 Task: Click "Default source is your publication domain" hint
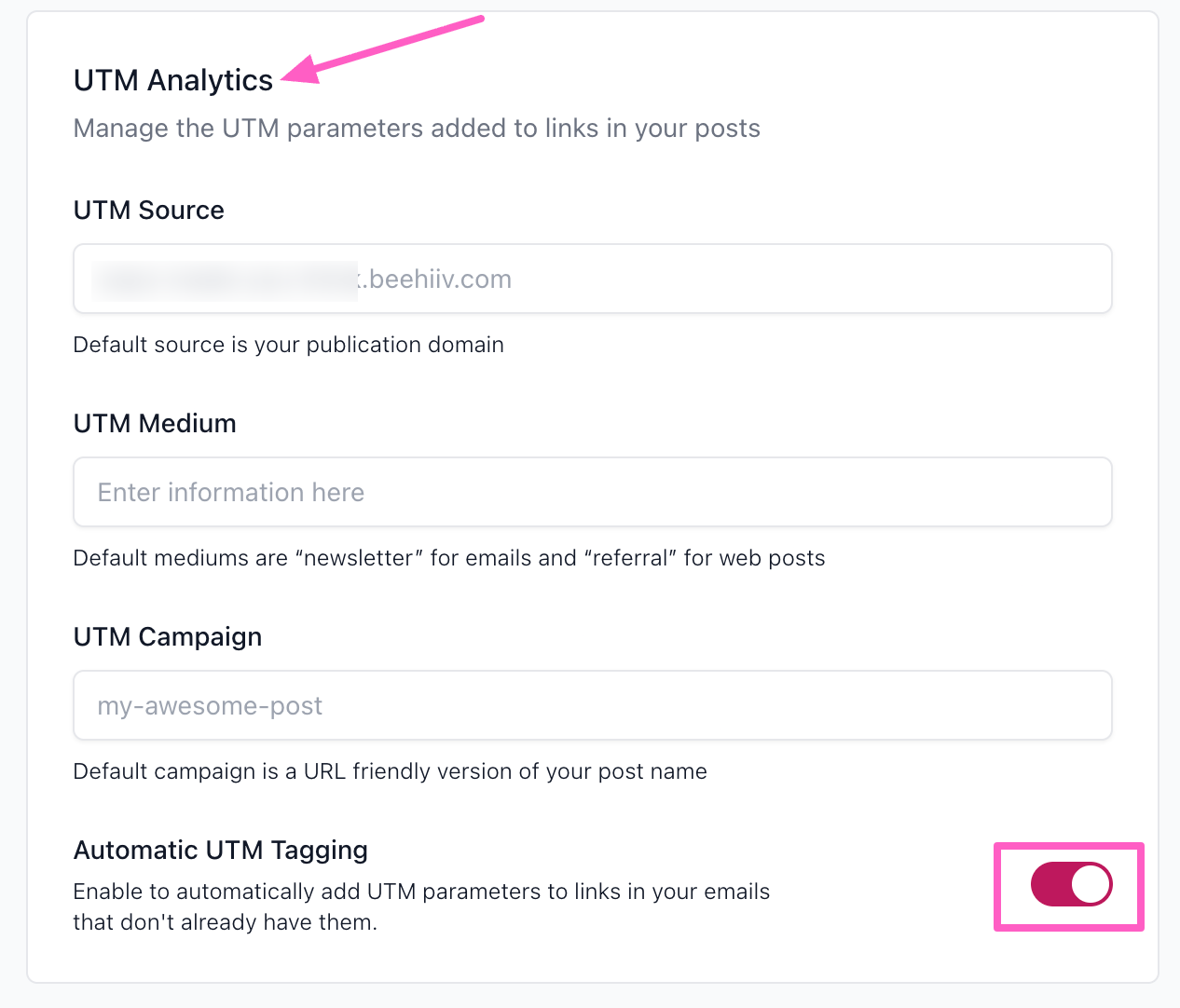(288, 345)
